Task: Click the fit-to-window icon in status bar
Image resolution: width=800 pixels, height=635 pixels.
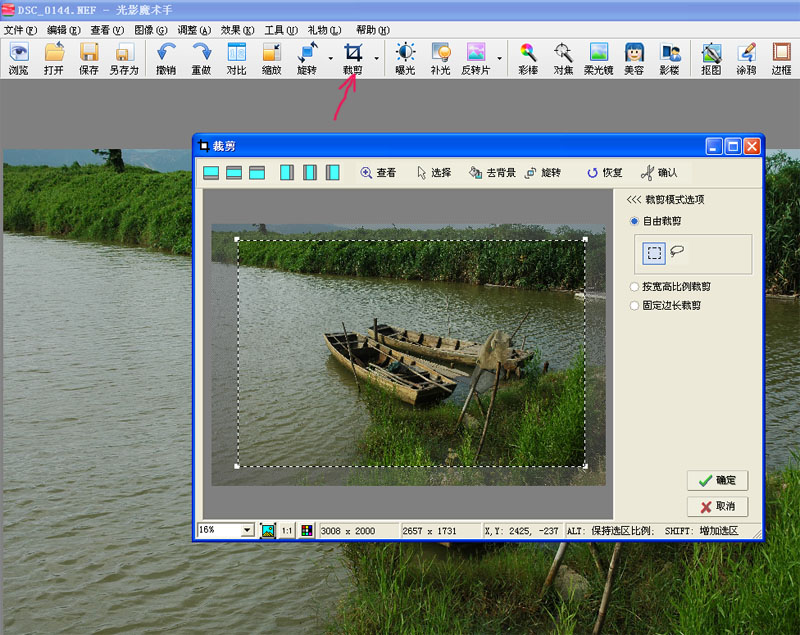Action: [268, 530]
